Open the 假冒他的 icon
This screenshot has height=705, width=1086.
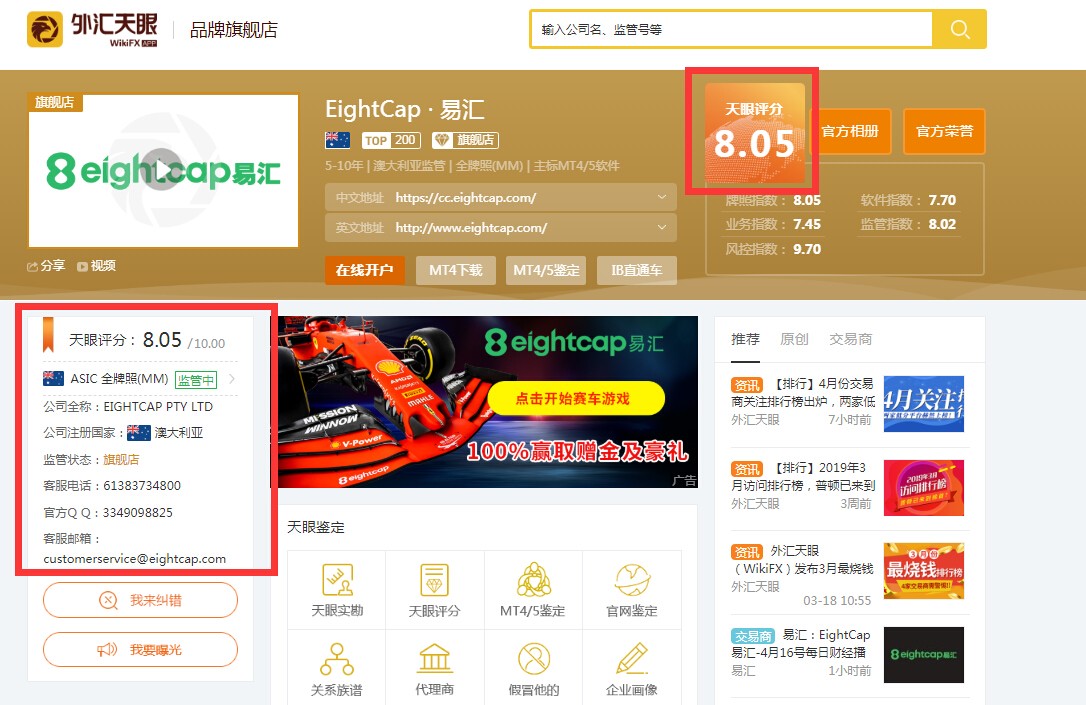(533, 659)
